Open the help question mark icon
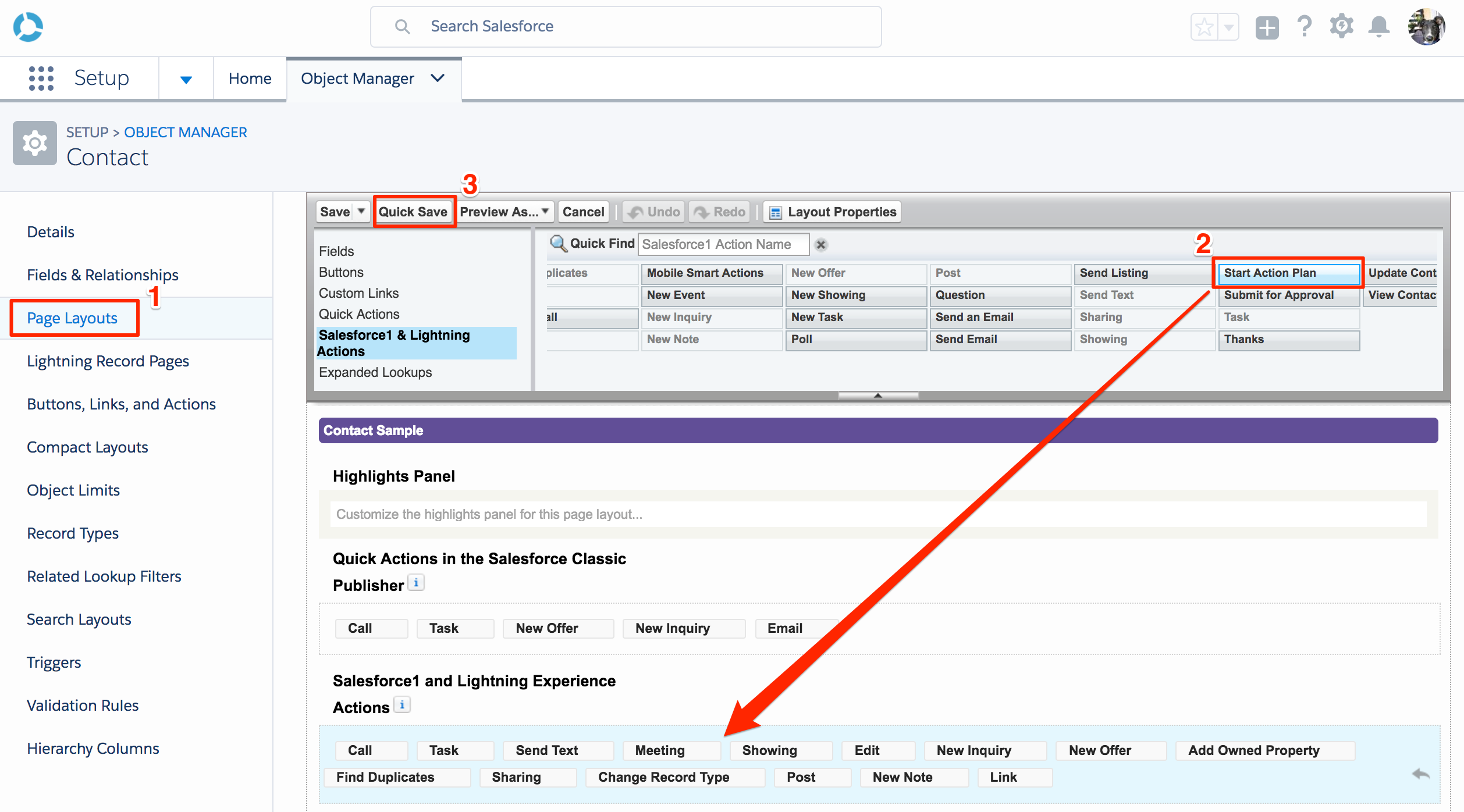Viewport: 1464px width, 812px height. (1305, 26)
